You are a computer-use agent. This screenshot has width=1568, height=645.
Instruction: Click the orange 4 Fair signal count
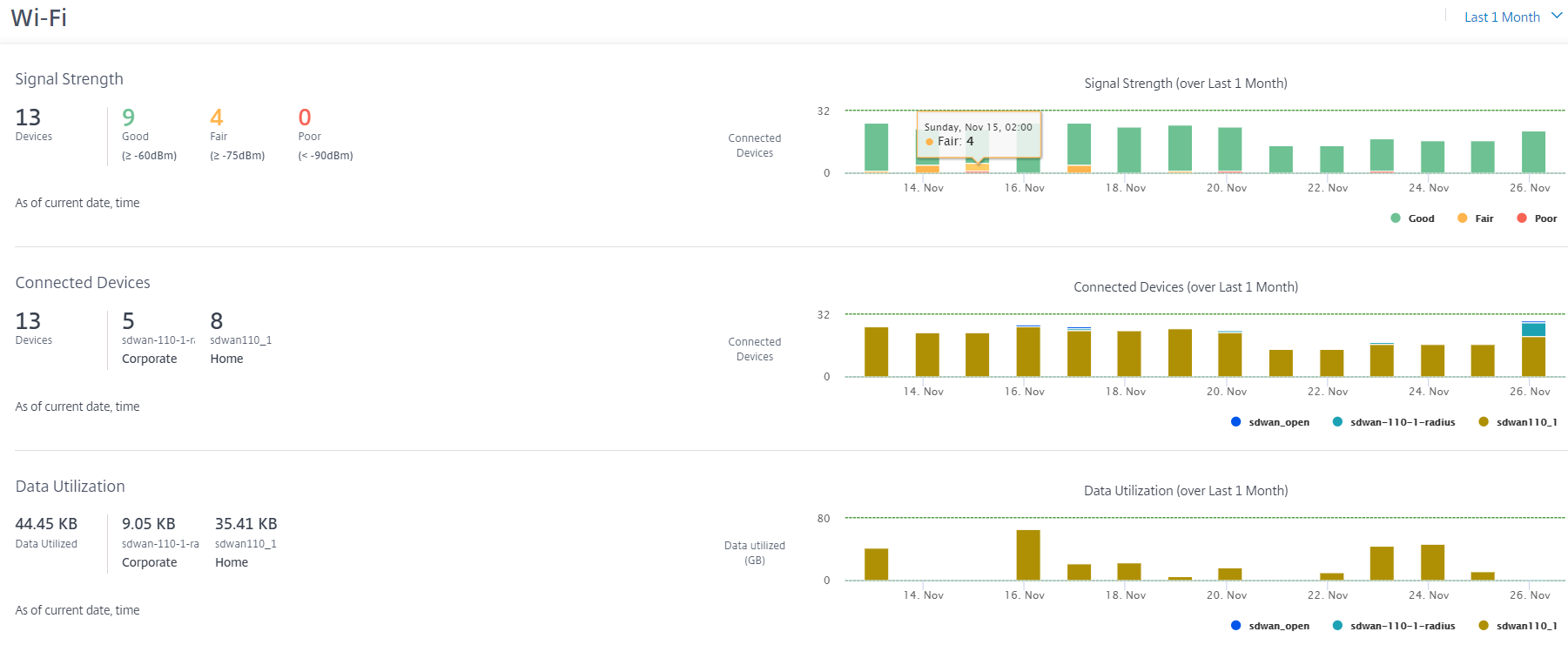217,118
